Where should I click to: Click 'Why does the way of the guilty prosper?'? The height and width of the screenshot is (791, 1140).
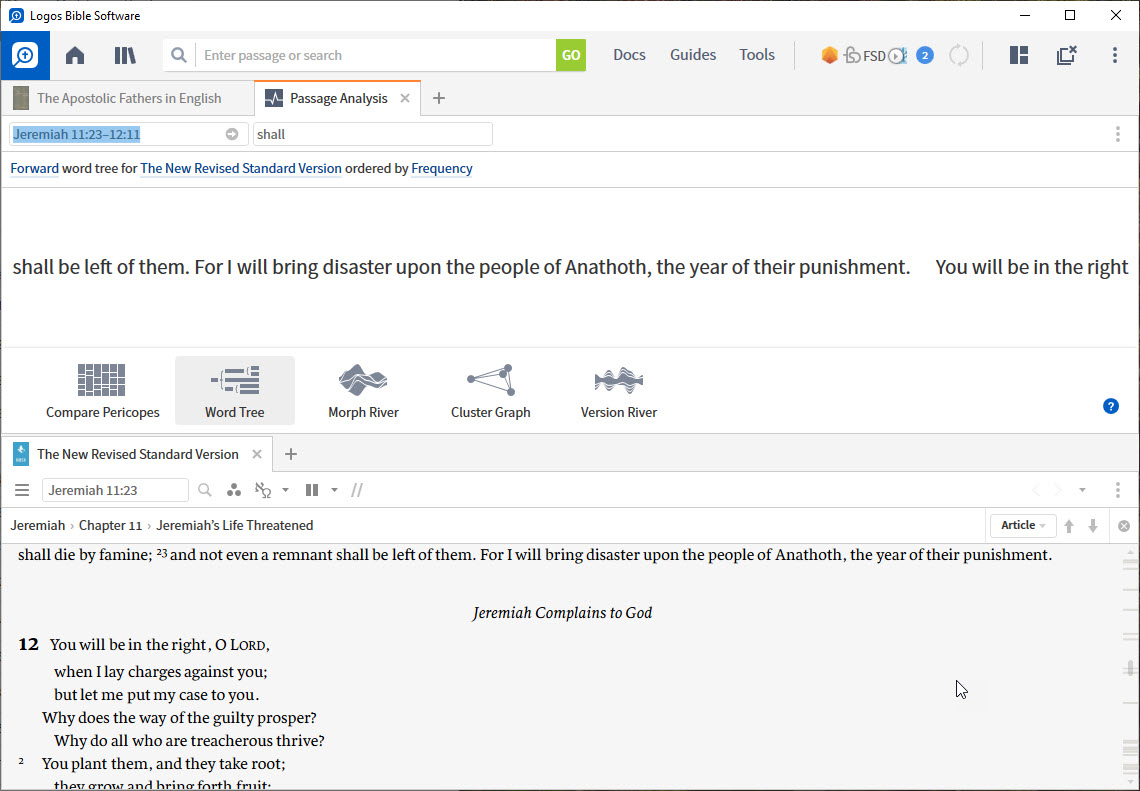point(180,718)
